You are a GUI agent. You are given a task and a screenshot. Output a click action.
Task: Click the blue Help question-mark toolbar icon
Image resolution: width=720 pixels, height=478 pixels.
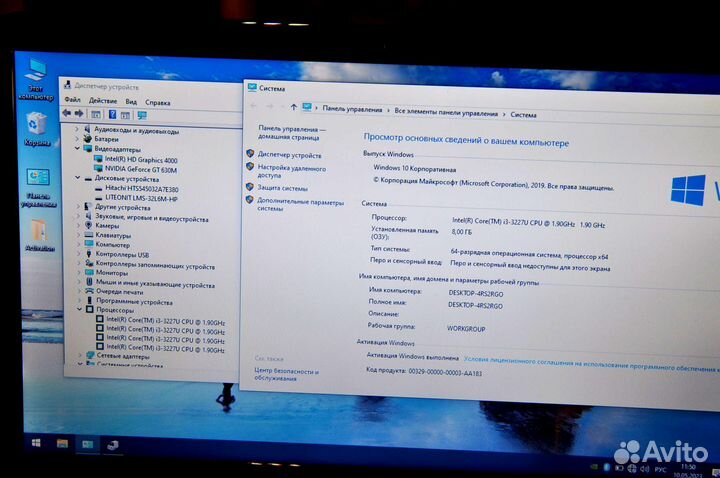pyautogui.click(x=112, y=114)
